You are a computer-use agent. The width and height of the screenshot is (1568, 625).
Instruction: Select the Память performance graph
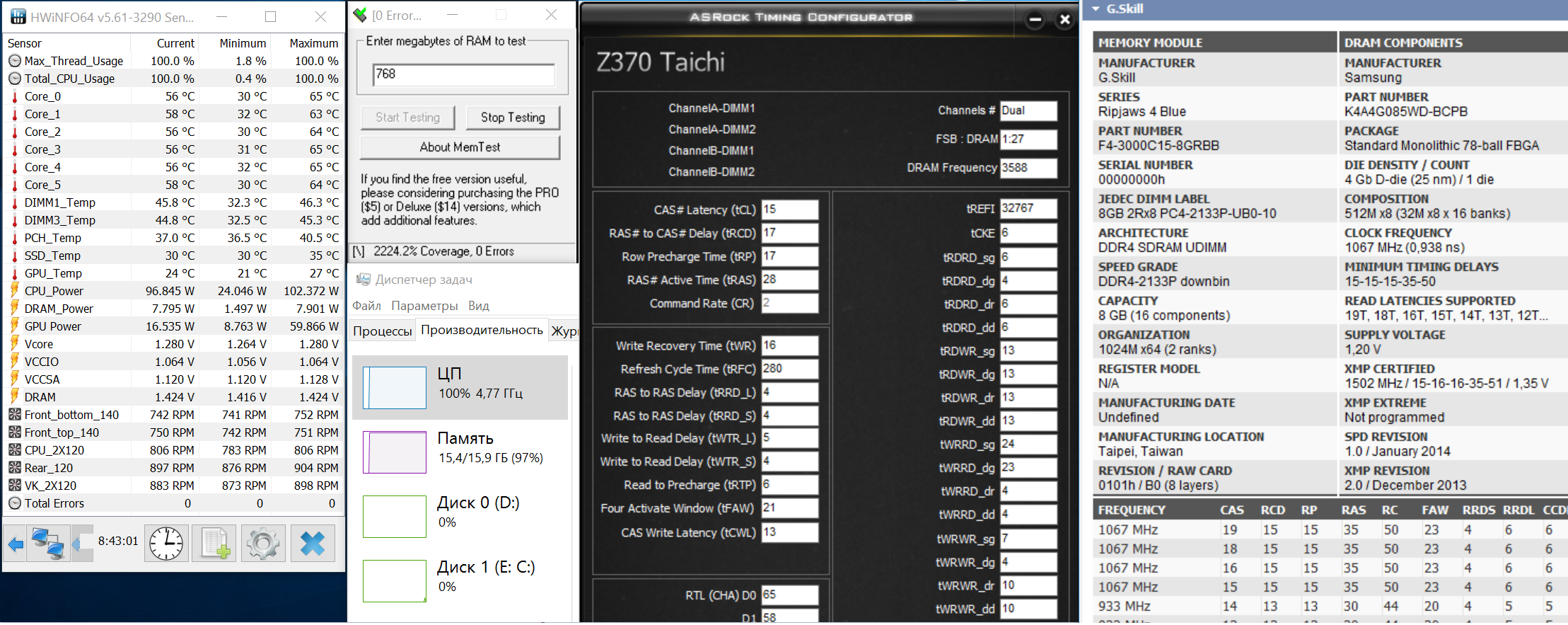tap(460, 452)
